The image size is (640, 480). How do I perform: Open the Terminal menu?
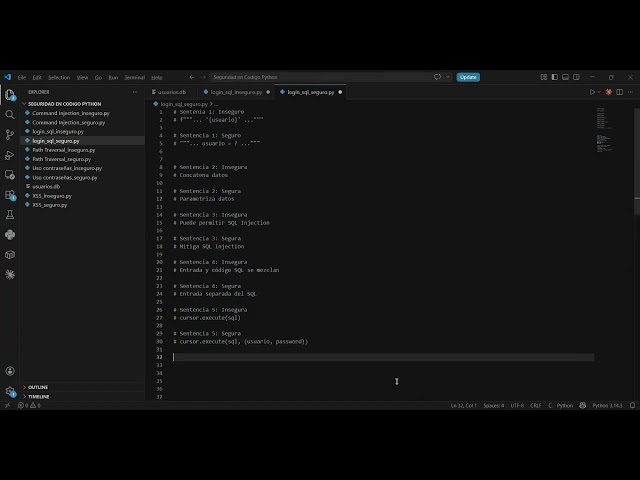click(x=135, y=78)
